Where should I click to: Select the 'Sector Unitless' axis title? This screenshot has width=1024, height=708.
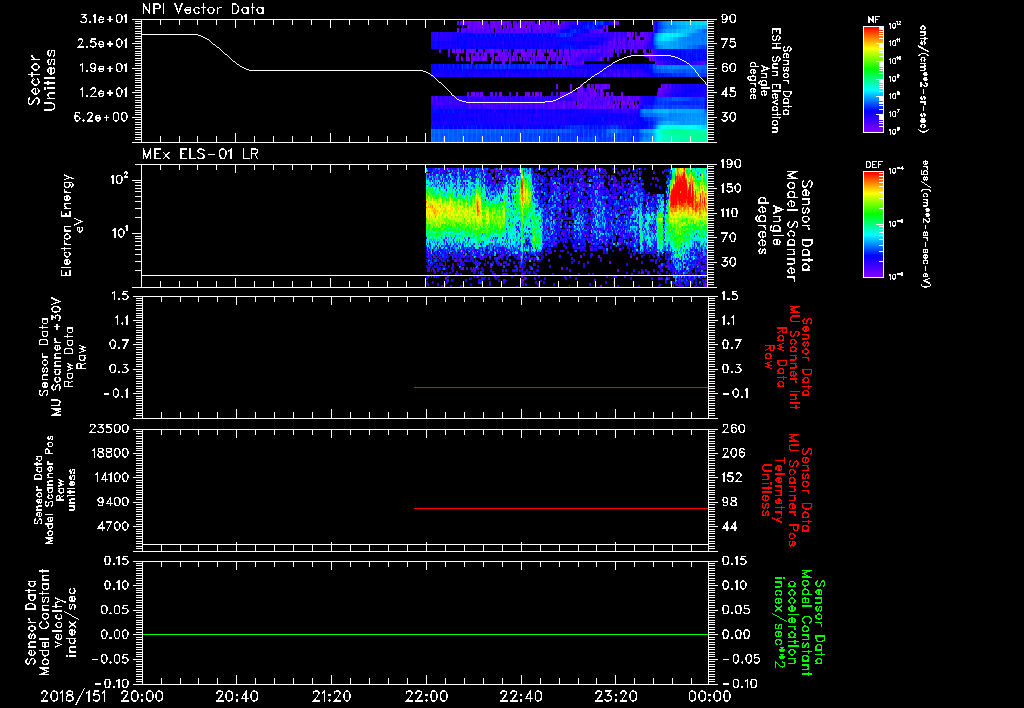[42, 80]
